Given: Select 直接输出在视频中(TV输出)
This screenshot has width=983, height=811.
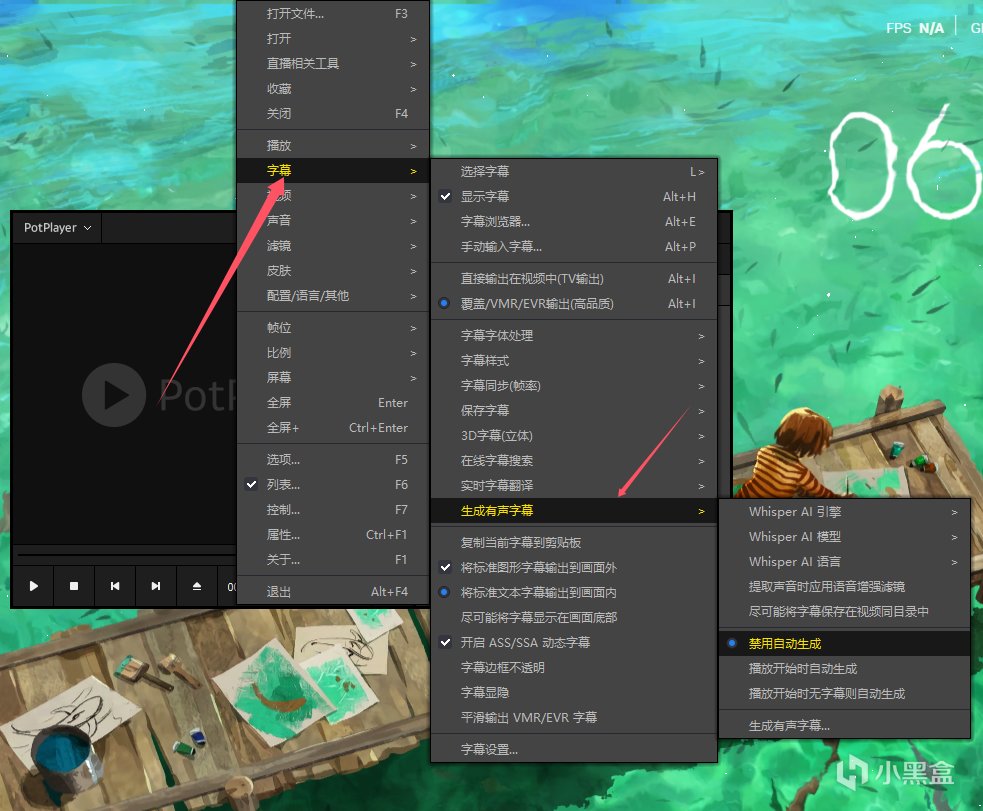Looking at the screenshot, I should coord(574,278).
